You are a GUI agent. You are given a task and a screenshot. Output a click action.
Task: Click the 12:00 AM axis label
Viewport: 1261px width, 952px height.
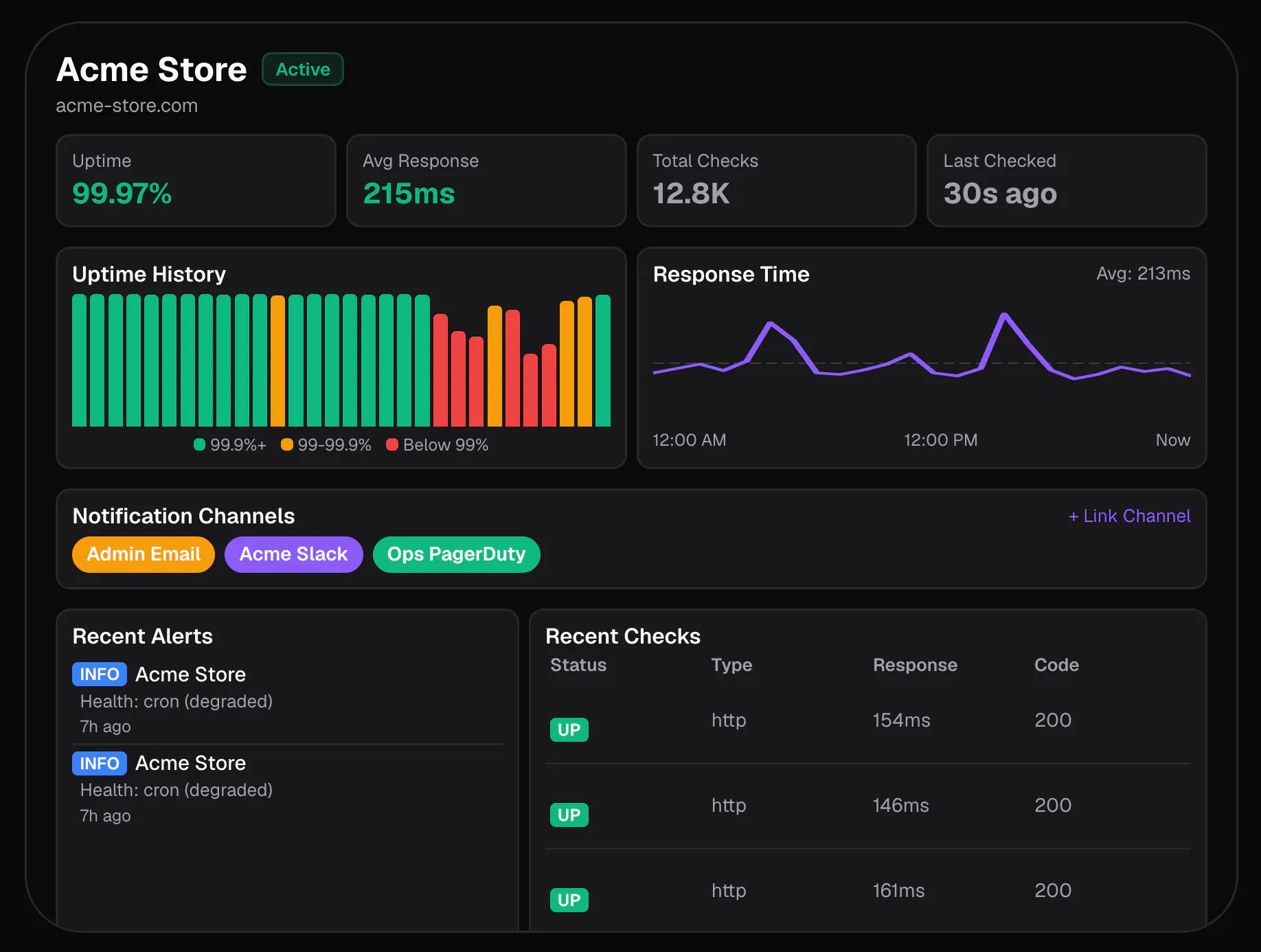tap(689, 440)
